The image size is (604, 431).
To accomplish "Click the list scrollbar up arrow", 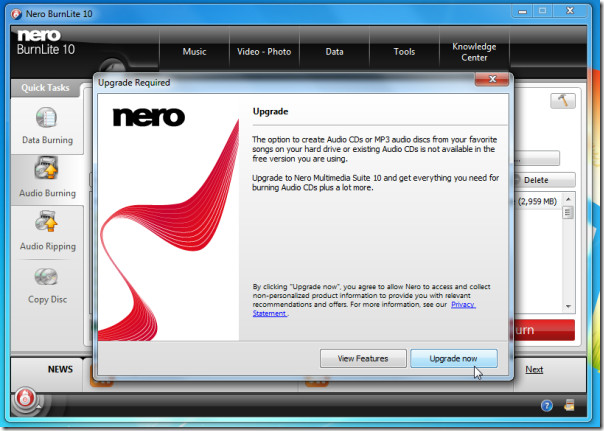I will pyautogui.click(x=568, y=199).
